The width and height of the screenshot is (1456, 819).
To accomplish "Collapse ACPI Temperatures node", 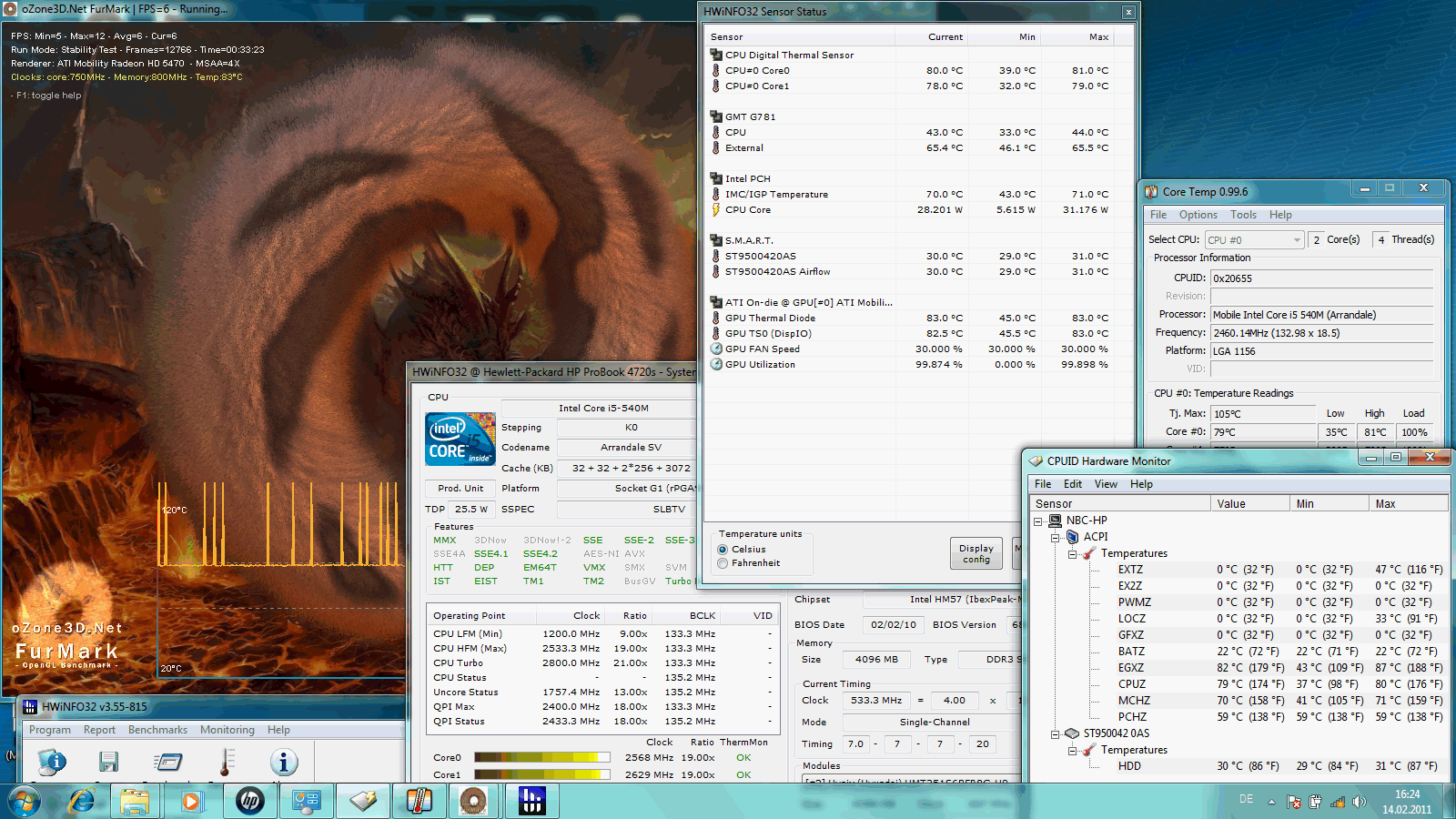I will click(1072, 554).
